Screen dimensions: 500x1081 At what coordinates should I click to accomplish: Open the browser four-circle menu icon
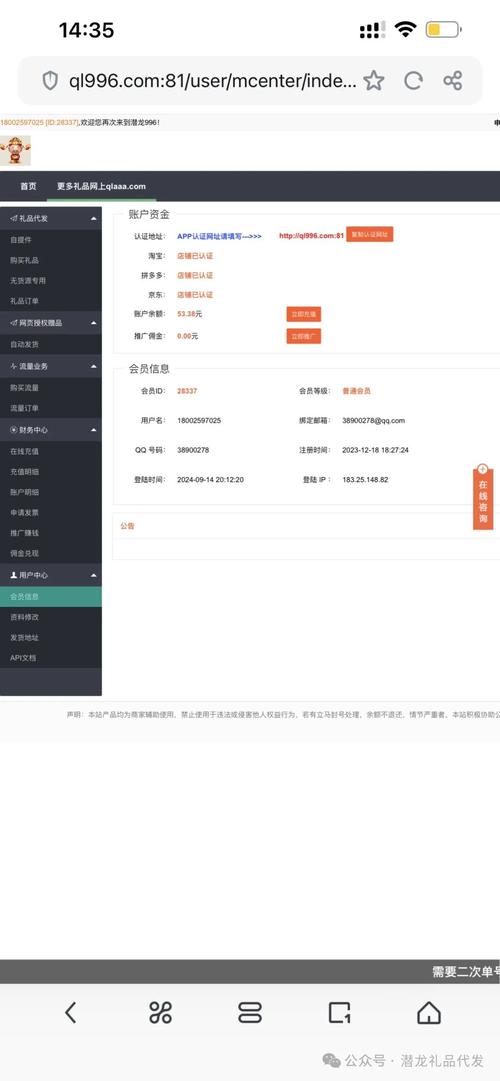[x=161, y=1012]
